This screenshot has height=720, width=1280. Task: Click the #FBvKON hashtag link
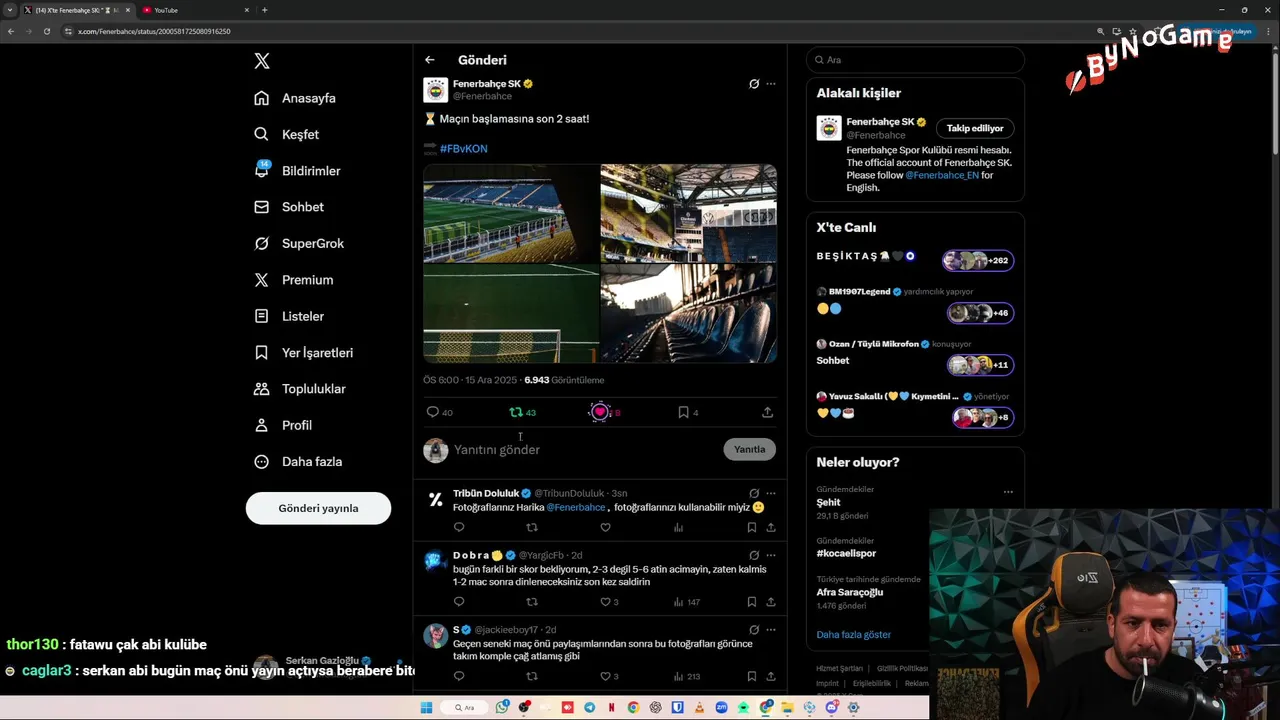coord(463,149)
